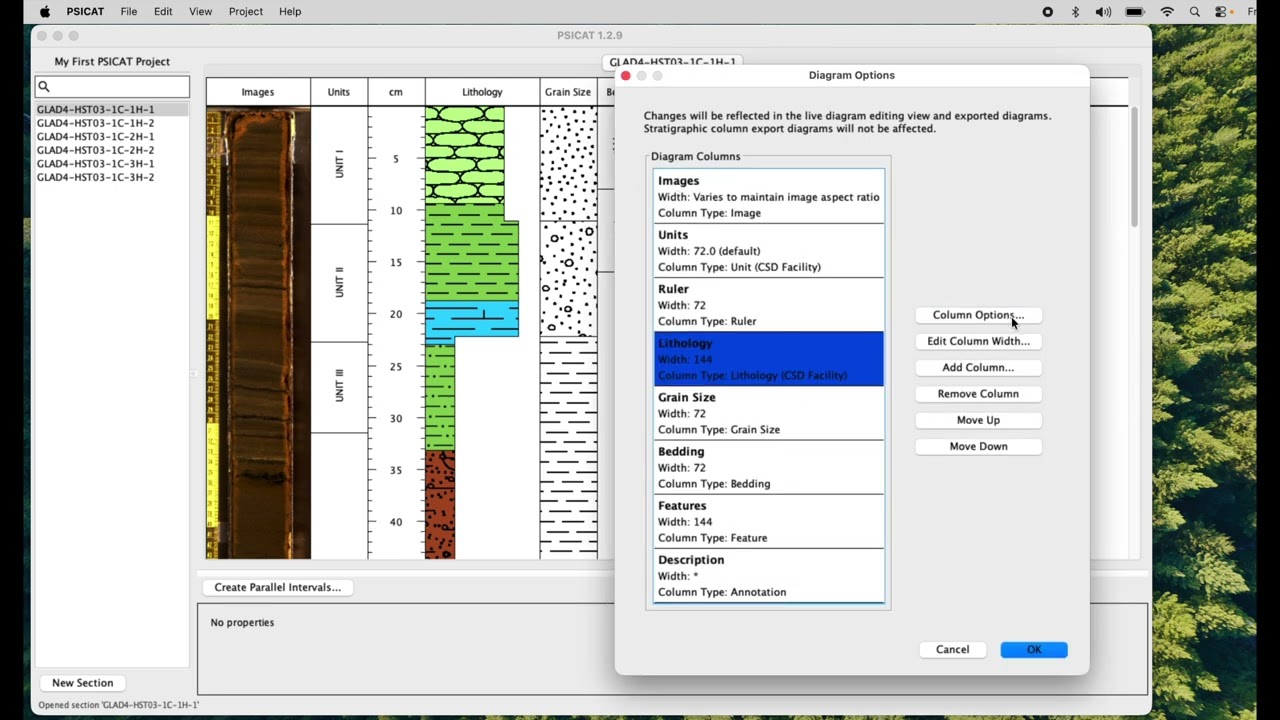Image resolution: width=1280 pixels, height=720 pixels.
Task: Open the volume control in menu bar
Action: (1103, 12)
